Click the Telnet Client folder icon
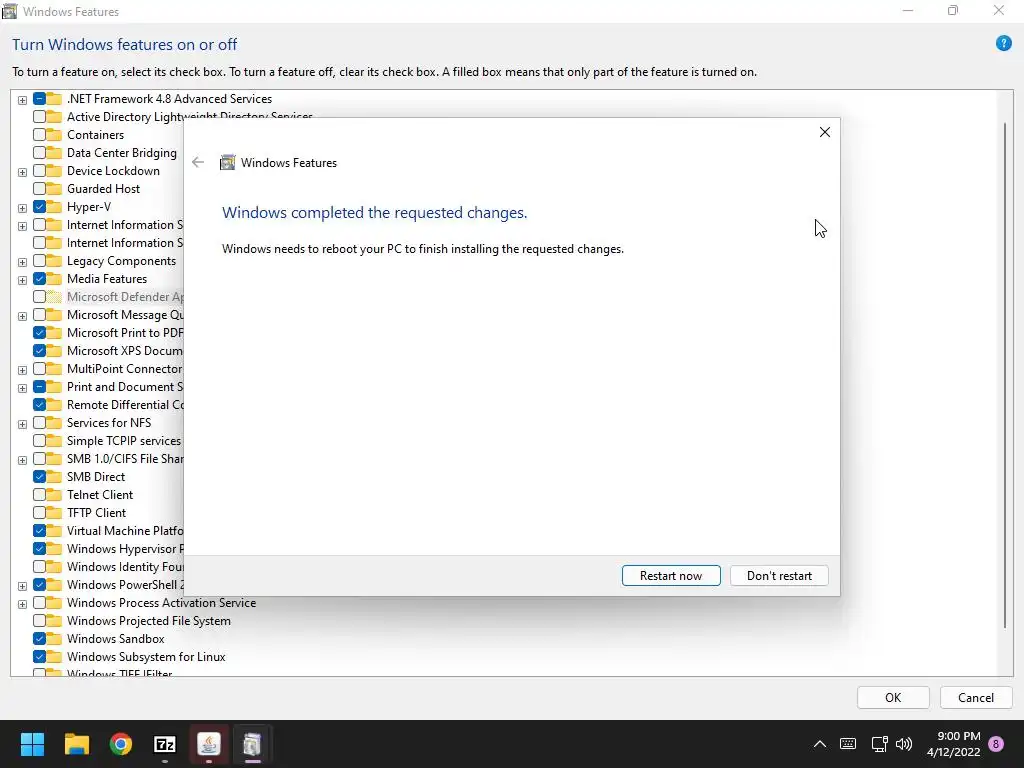The width and height of the screenshot is (1024, 768). 54,494
